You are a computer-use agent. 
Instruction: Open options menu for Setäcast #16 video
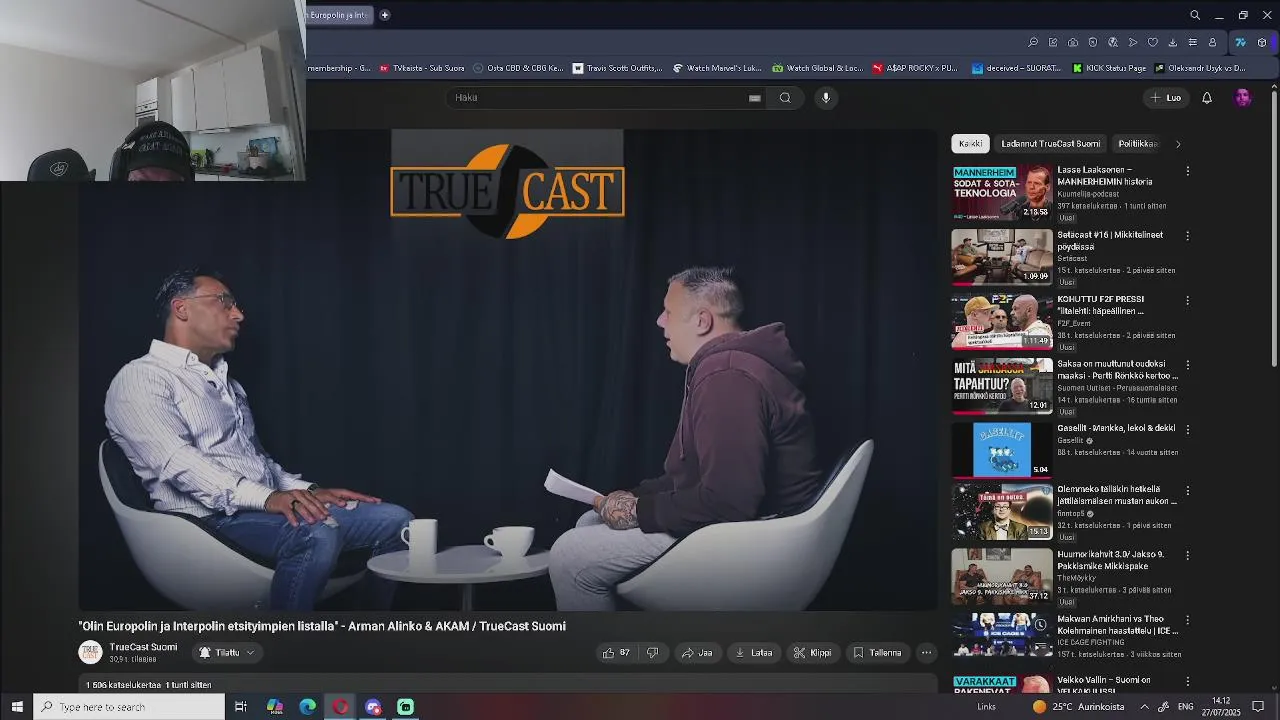click(1187, 236)
